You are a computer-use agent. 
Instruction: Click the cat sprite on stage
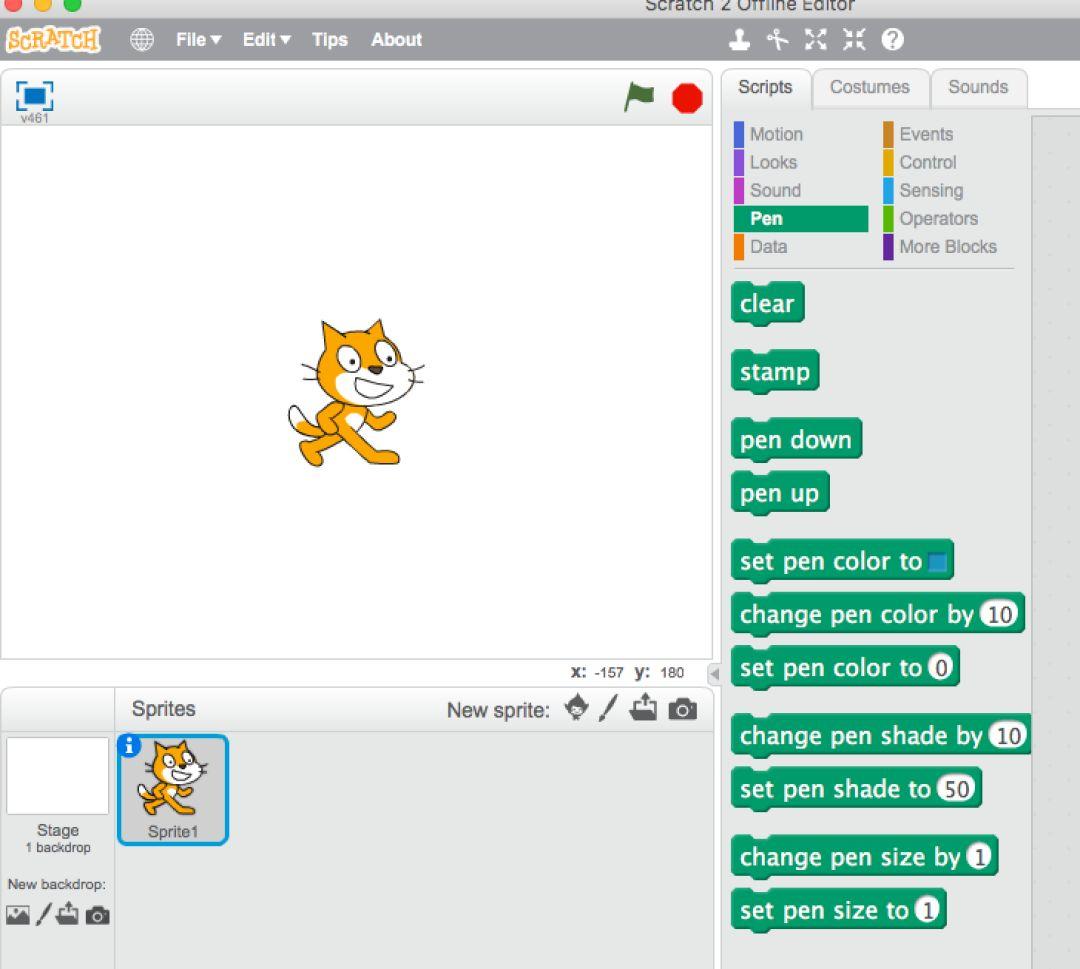point(355,392)
